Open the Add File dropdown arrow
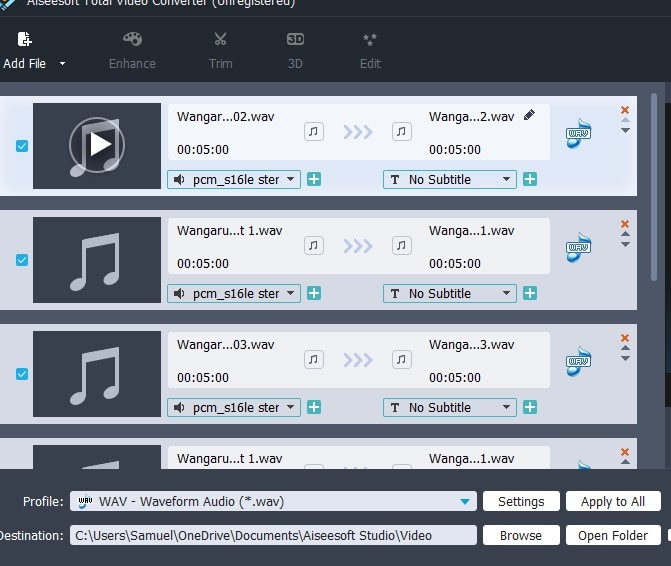This screenshot has width=671, height=566. (62, 64)
